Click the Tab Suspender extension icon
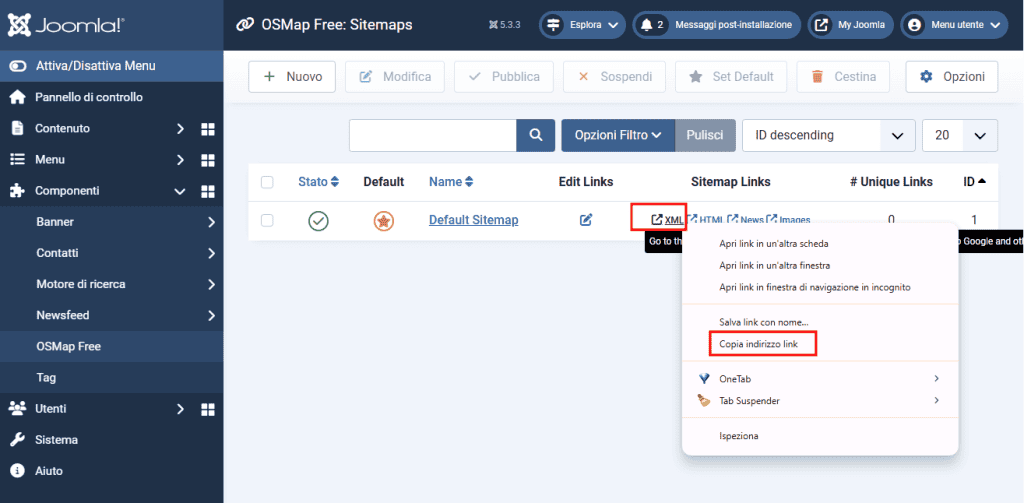This screenshot has width=1024, height=503. point(704,400)
